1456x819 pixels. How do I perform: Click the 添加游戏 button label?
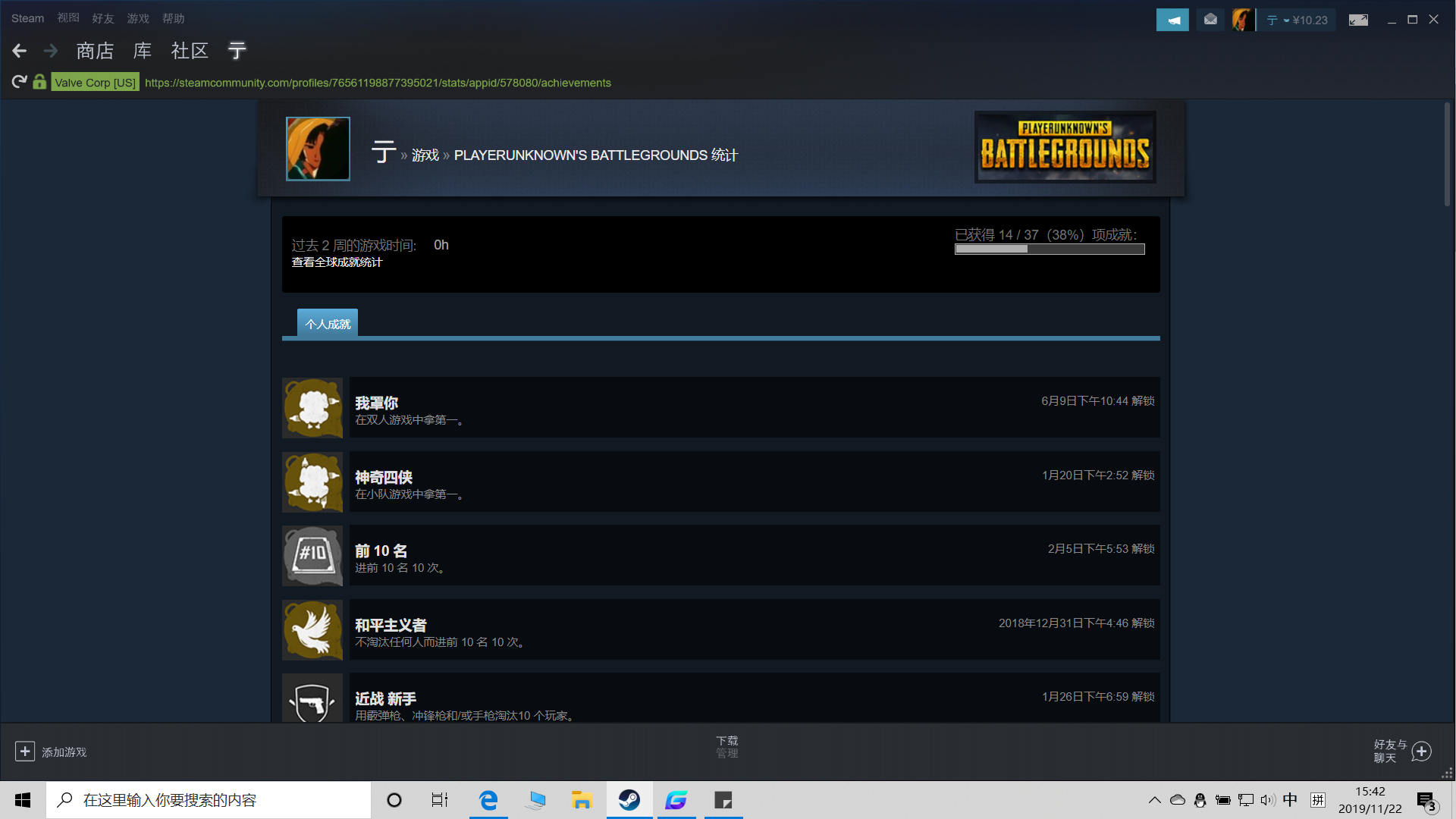(x=64, y=752)
